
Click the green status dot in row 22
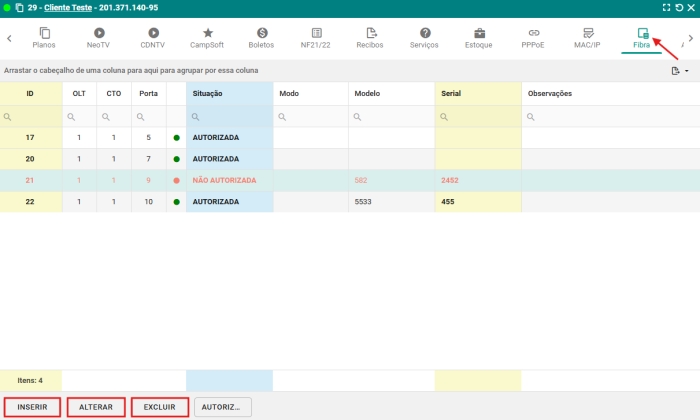click(x=176, y=202)
